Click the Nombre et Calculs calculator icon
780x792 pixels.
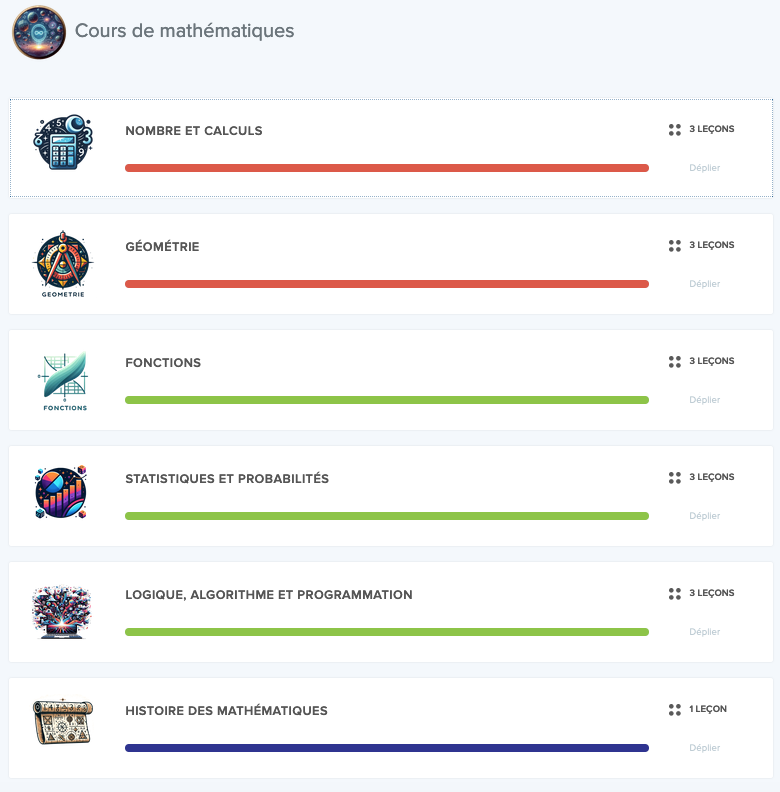(63, 142)
